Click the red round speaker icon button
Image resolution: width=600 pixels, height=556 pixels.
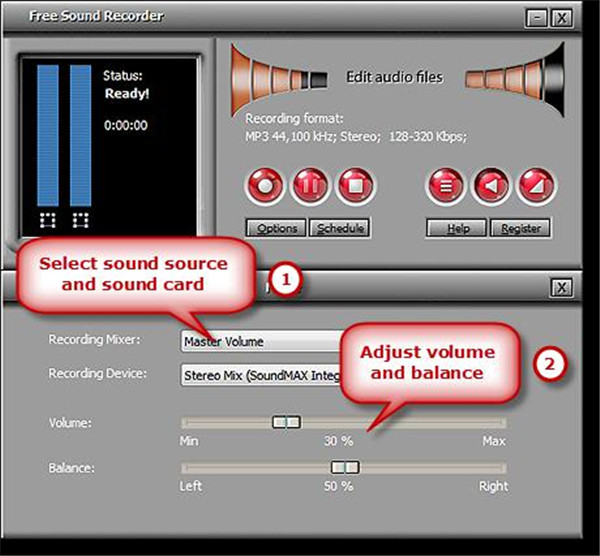pyautogui.click(x=491, y=186)
